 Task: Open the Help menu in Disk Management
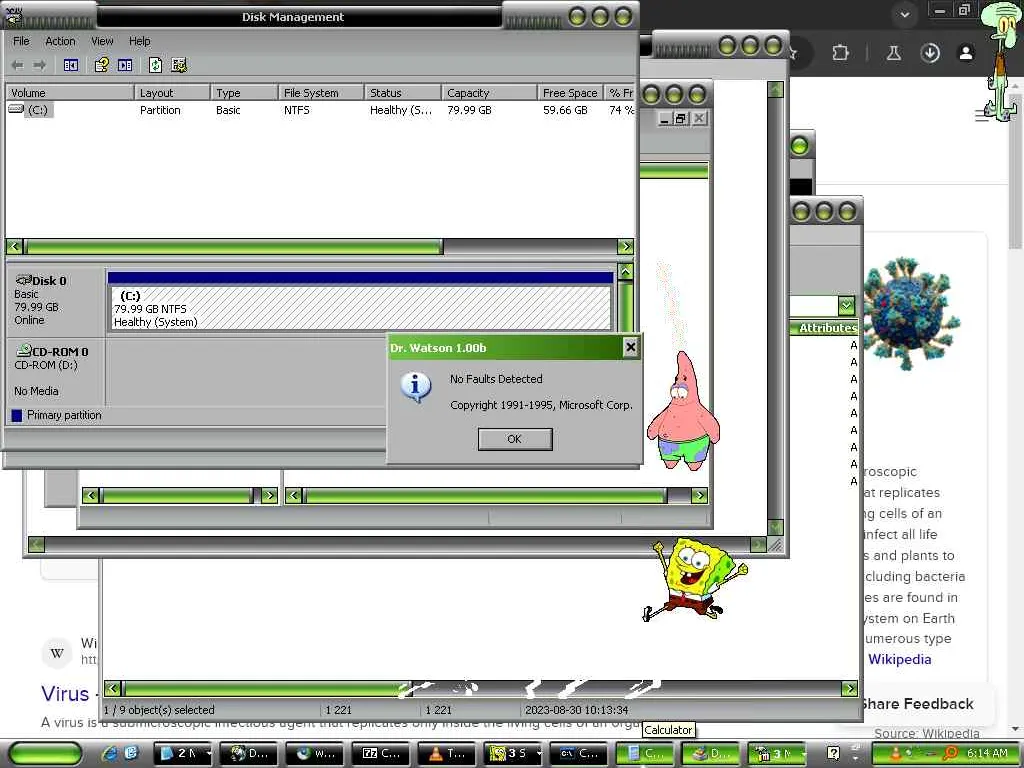coord(140,41)
